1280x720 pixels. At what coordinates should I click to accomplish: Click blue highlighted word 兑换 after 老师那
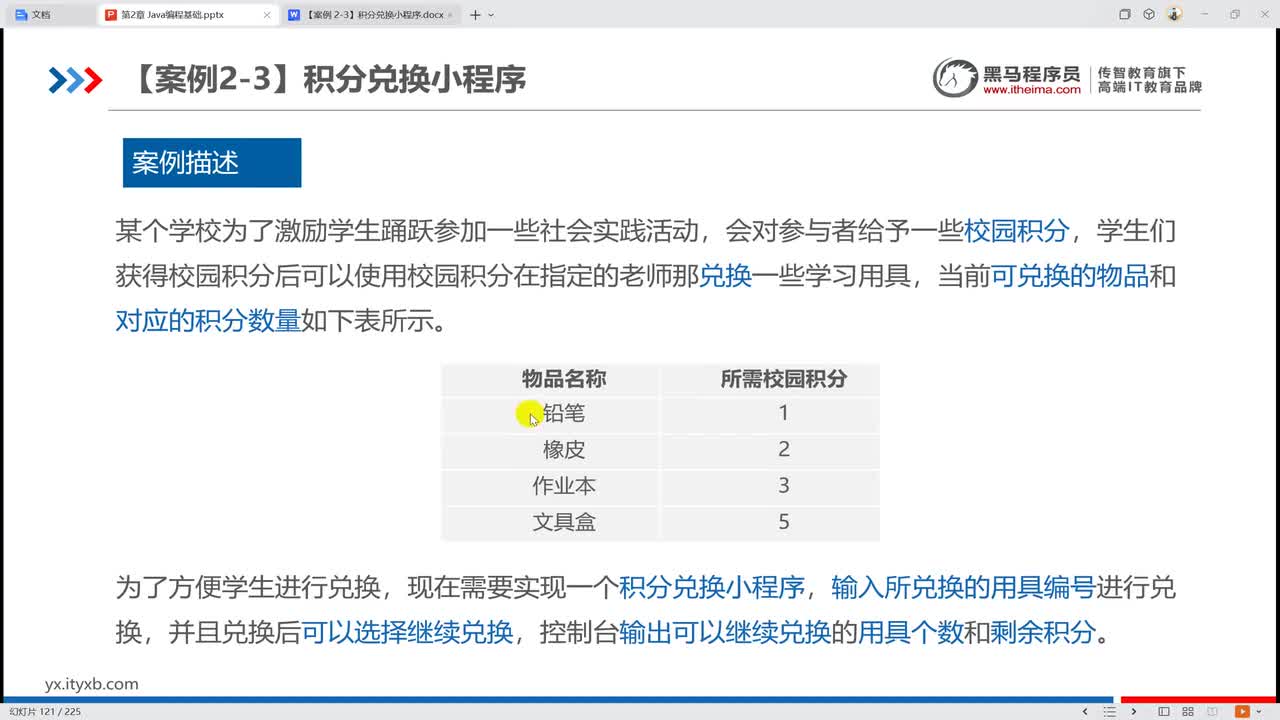(x=725, y=276)
